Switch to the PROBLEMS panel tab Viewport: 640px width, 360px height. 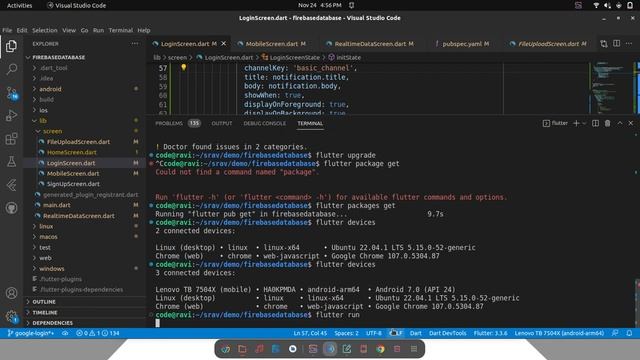pyautogui.click(x=169, y=123)
